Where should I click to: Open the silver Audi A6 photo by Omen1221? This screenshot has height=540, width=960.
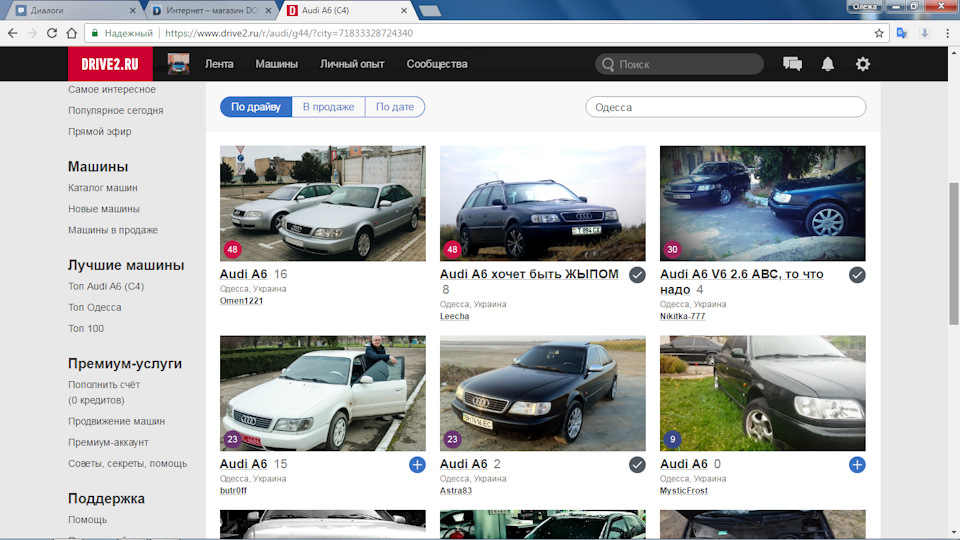[323, 203]
